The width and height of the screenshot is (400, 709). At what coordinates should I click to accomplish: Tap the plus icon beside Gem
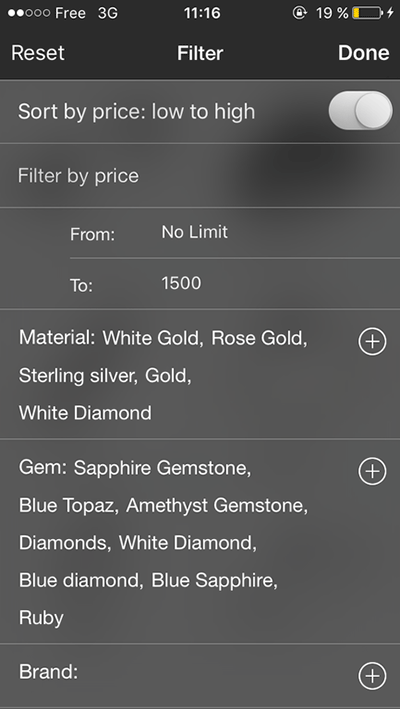[x=372, y=471]
